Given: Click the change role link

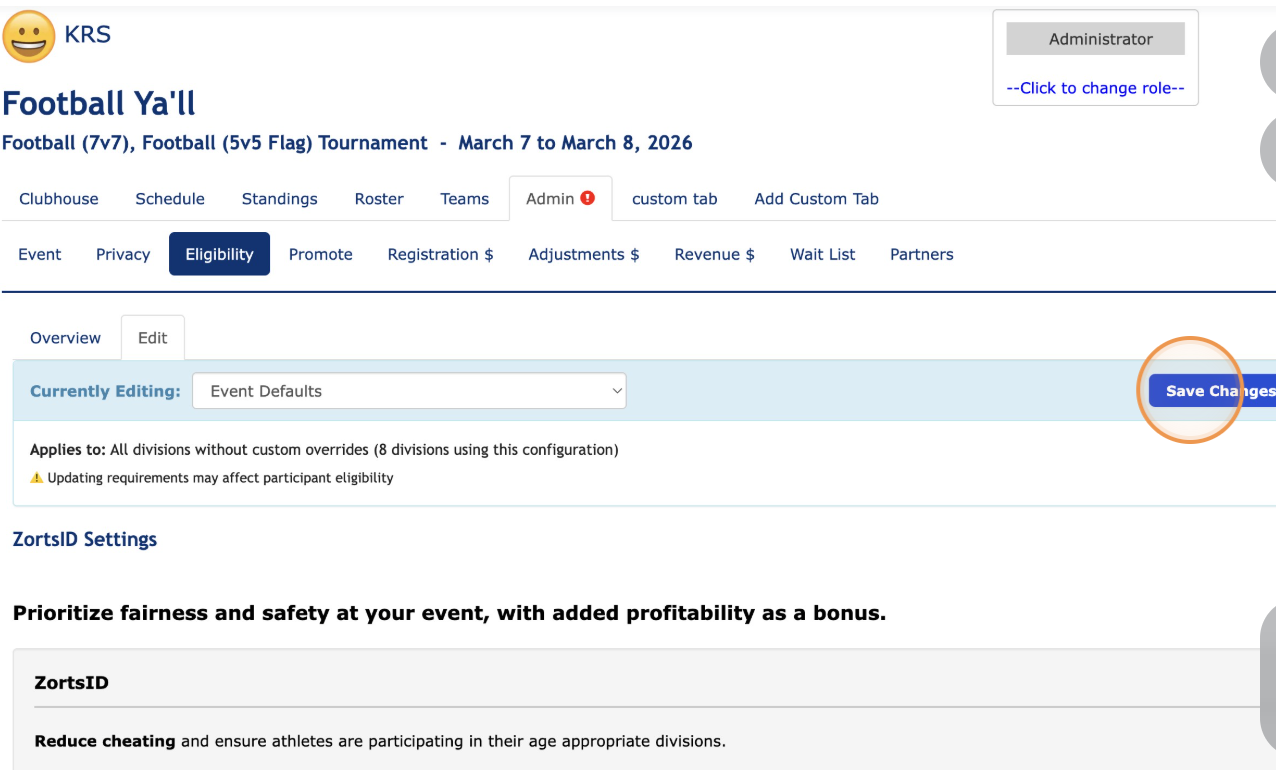Looking at the screenshot, I should coord(1095,88).
